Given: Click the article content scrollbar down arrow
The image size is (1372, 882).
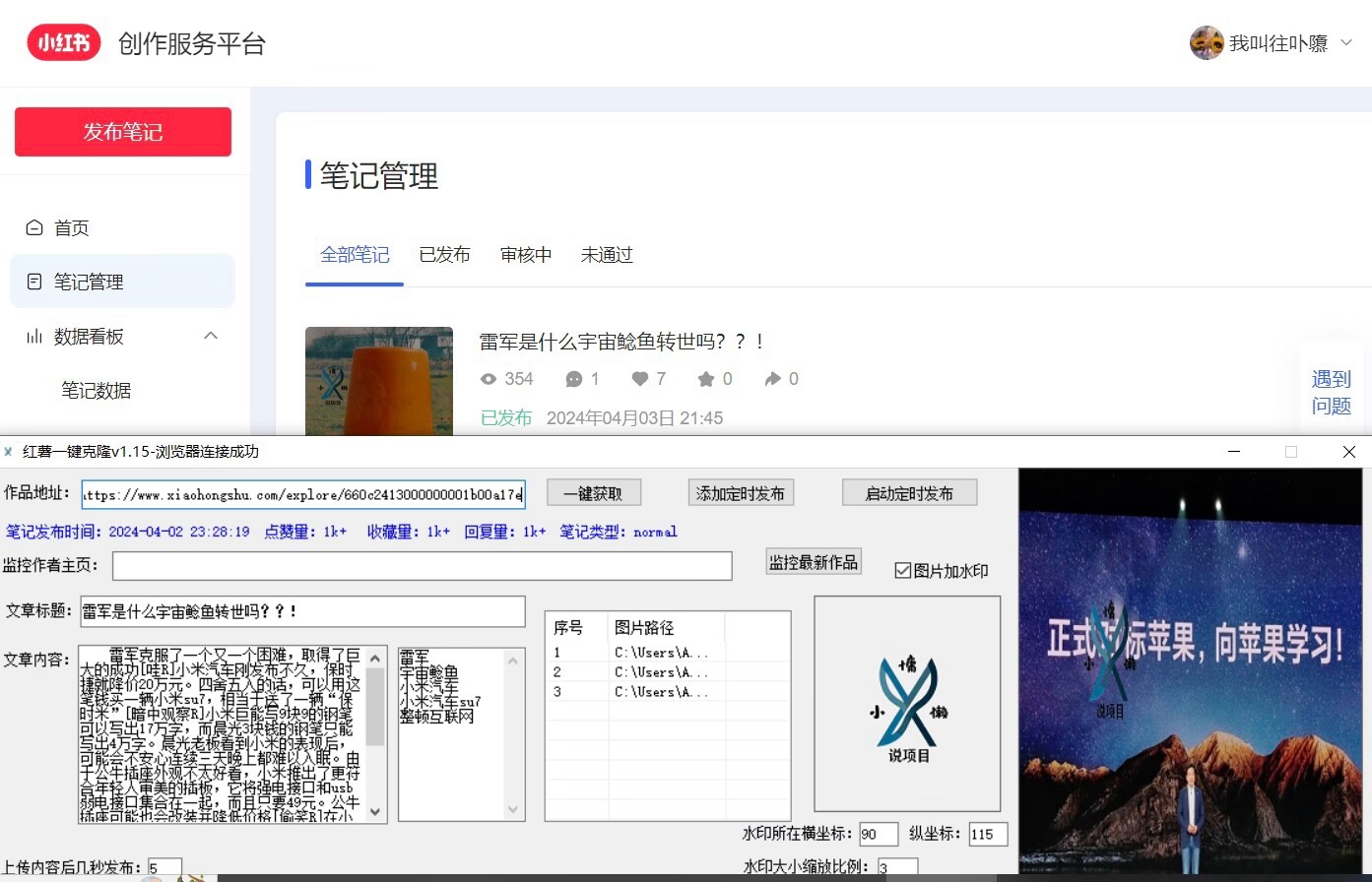Looking at the screenshot, I should point(376,812).
